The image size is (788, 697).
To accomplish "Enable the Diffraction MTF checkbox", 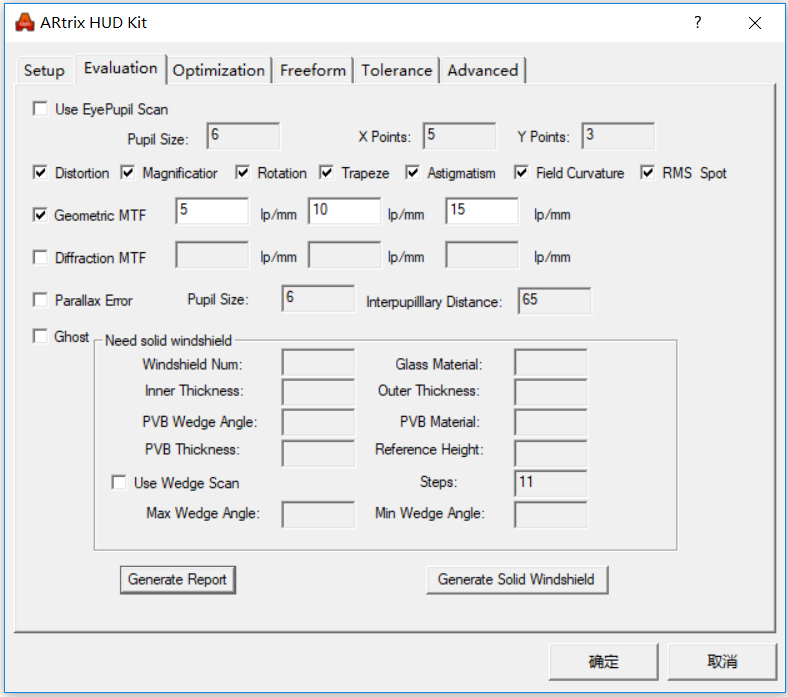I will pyautogui.click(x=40, y=257).
